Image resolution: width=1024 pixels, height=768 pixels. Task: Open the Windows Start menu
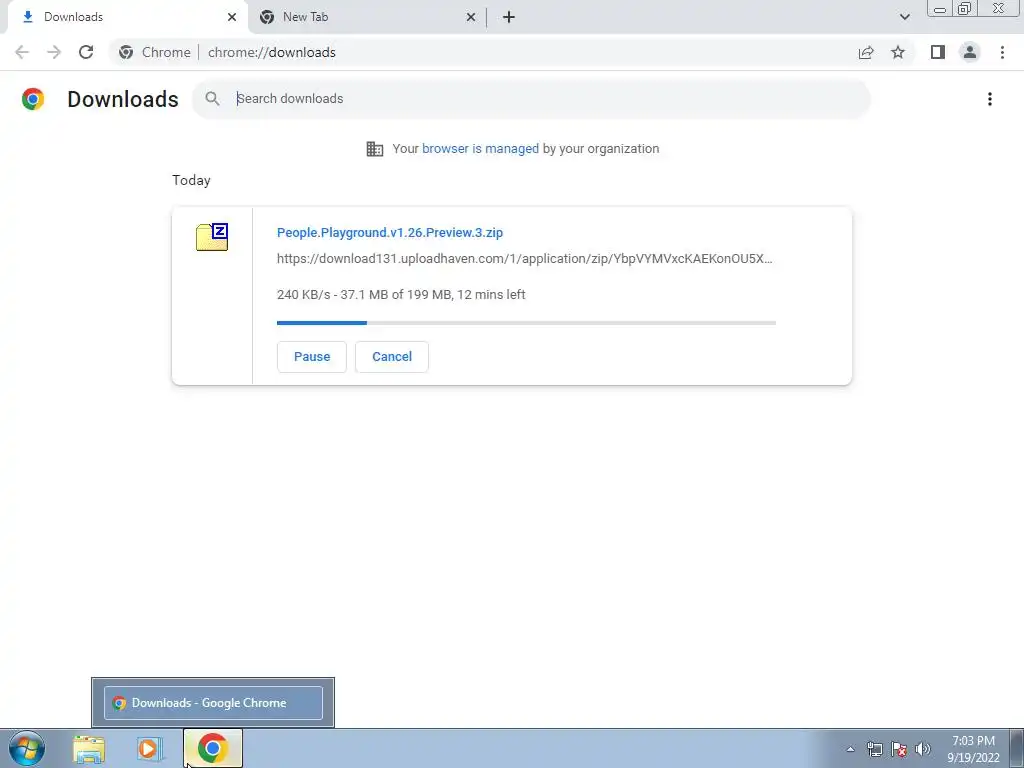pos(27,748)
